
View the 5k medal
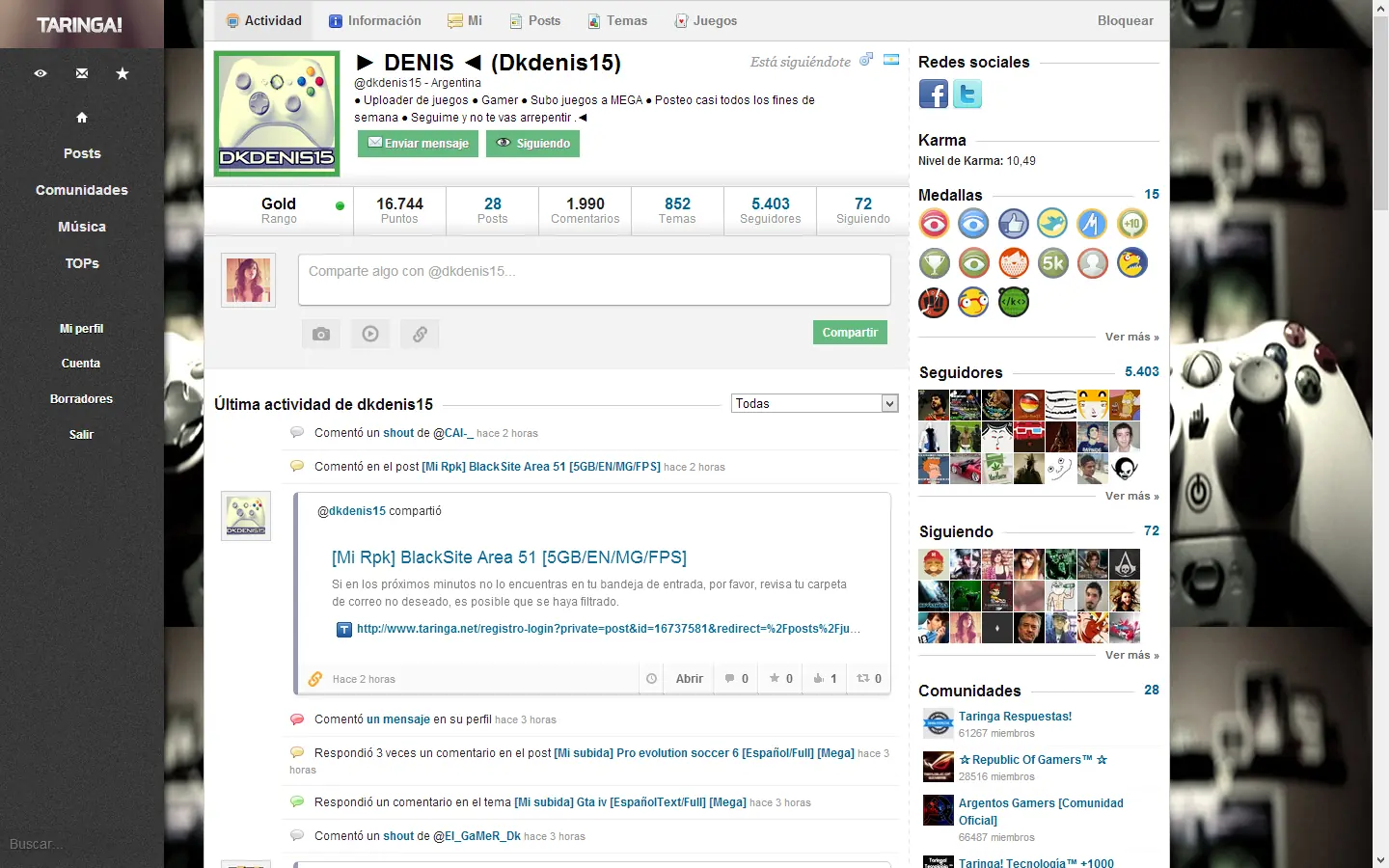[x=1053, y=263]
